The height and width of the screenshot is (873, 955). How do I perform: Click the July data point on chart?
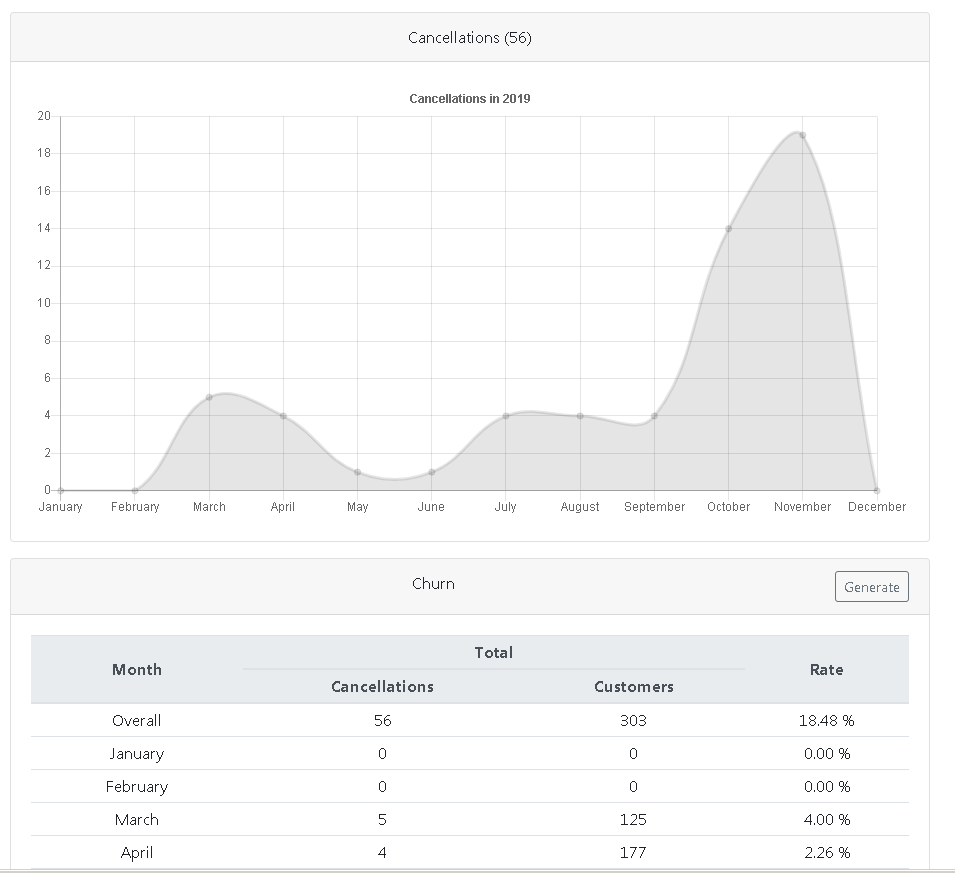pyautogui.click(x=506, y=416)
